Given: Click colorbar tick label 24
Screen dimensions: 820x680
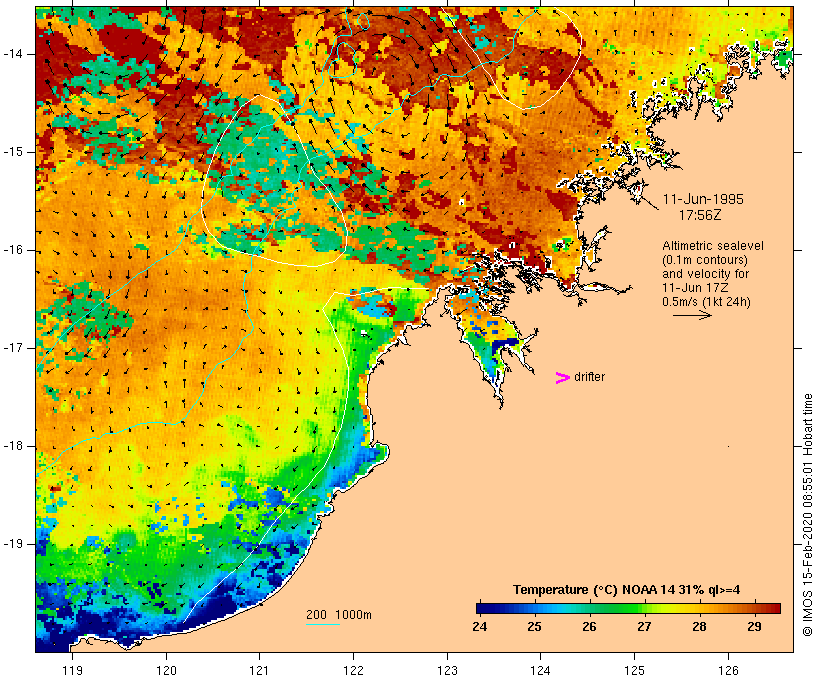Looking at the screenshot, I should (x=480, y=627).
